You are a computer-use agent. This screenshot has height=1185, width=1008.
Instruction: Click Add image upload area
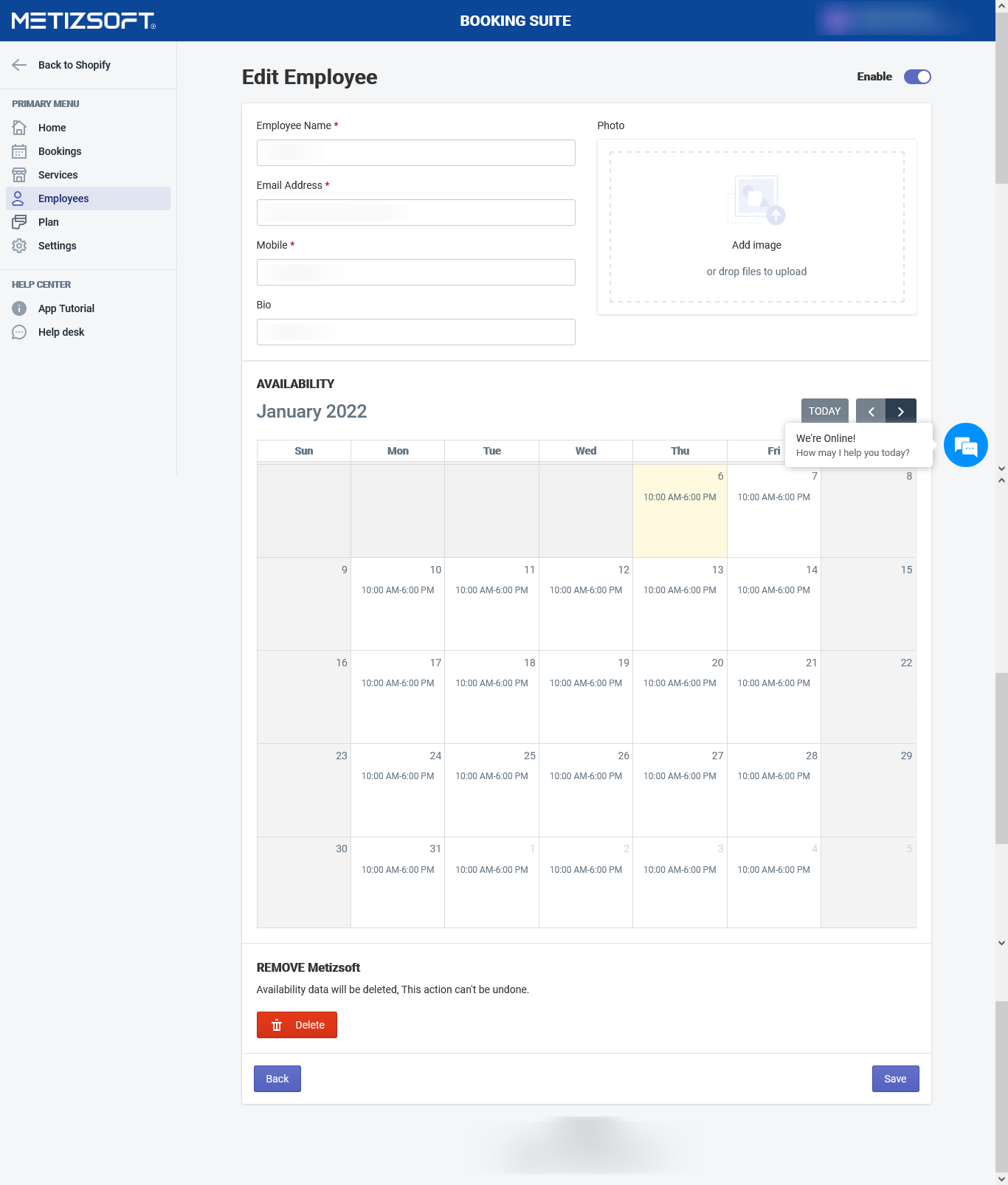pos(756,227)
